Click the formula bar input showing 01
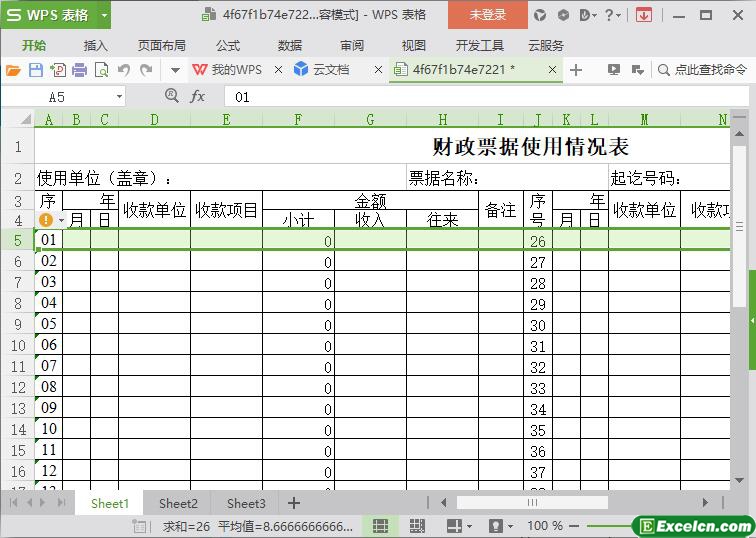 480,97
